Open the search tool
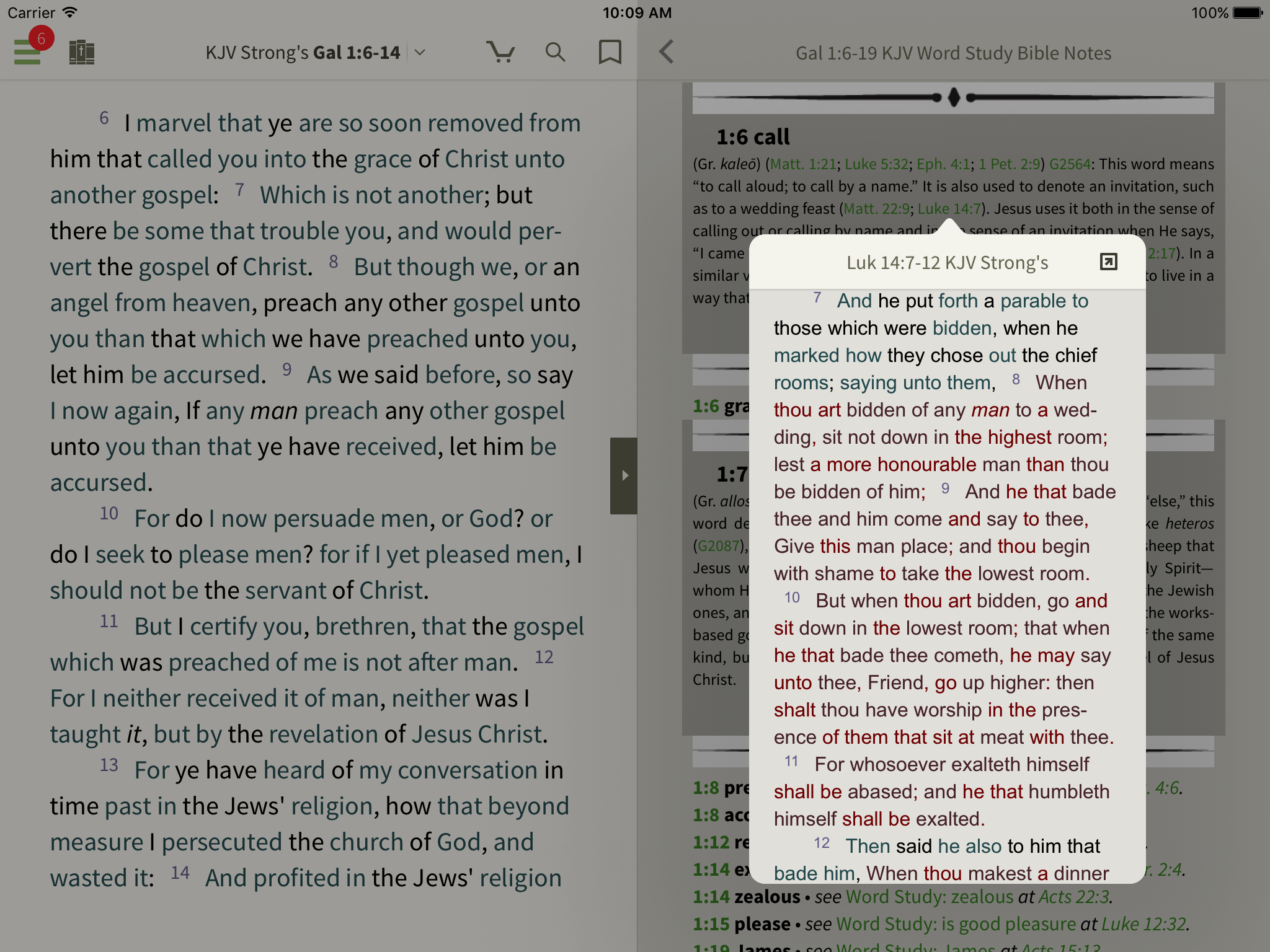 click(x=555, y=52)
